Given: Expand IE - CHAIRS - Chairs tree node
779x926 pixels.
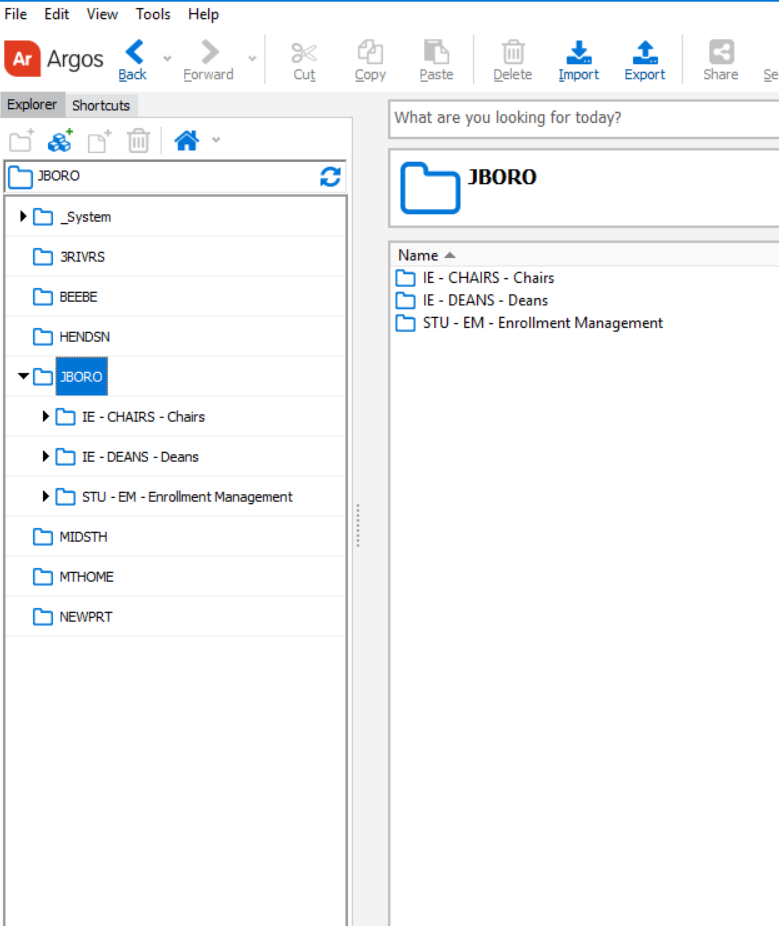Looking at the screenshot, I should point(45,416).
